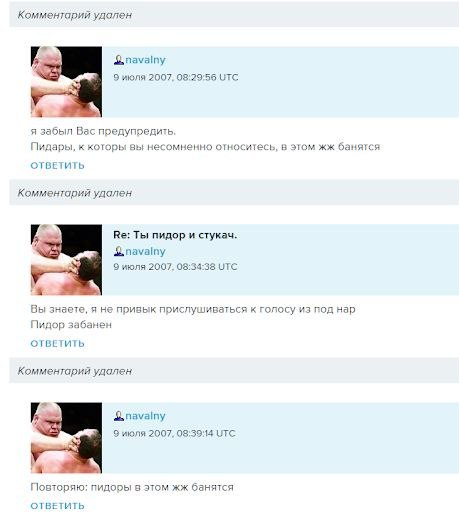Open navalny username link in 08:29:56 comment
Image resolution: width=459 pixels, height=512 pixels.
click(x=145, y=60)
